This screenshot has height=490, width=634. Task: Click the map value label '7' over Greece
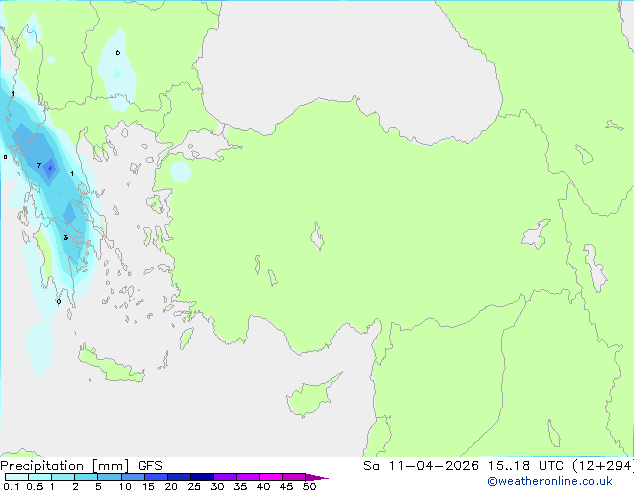(x=39, y=165)
